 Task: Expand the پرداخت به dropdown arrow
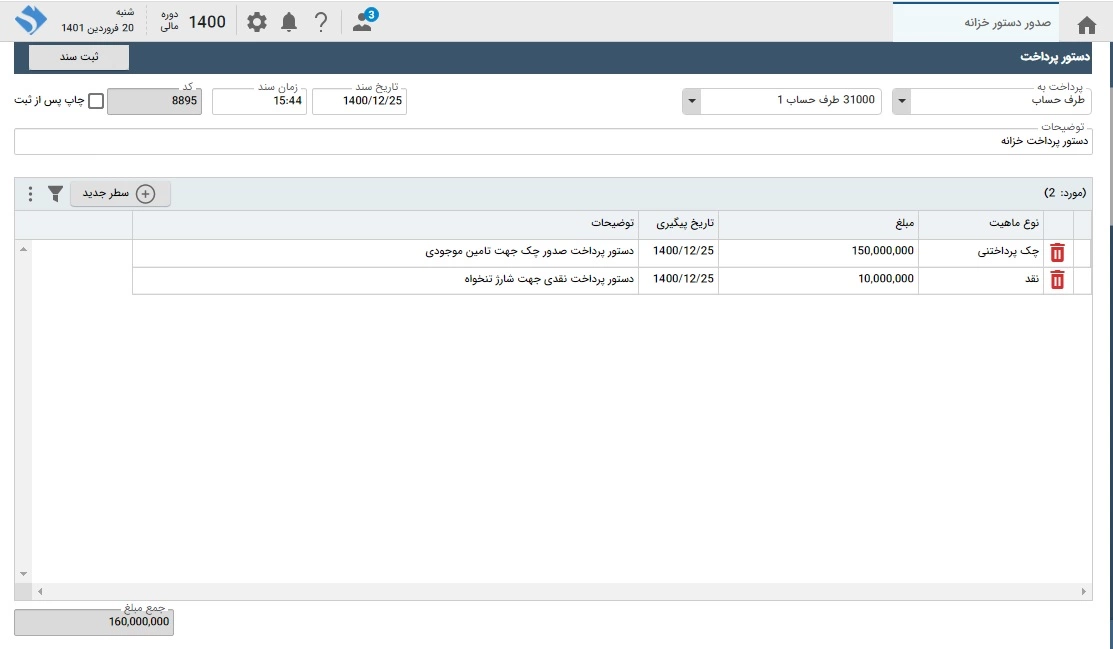click(900, 101)
